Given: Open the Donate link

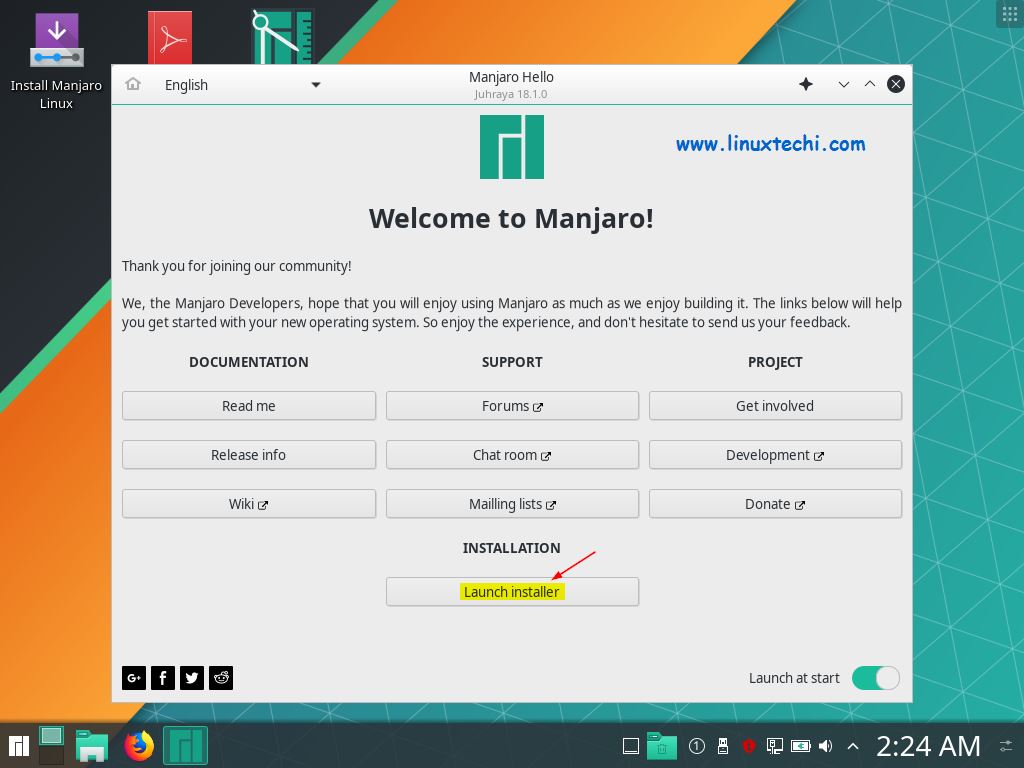Looking at the screenshot, I should 775,503.
